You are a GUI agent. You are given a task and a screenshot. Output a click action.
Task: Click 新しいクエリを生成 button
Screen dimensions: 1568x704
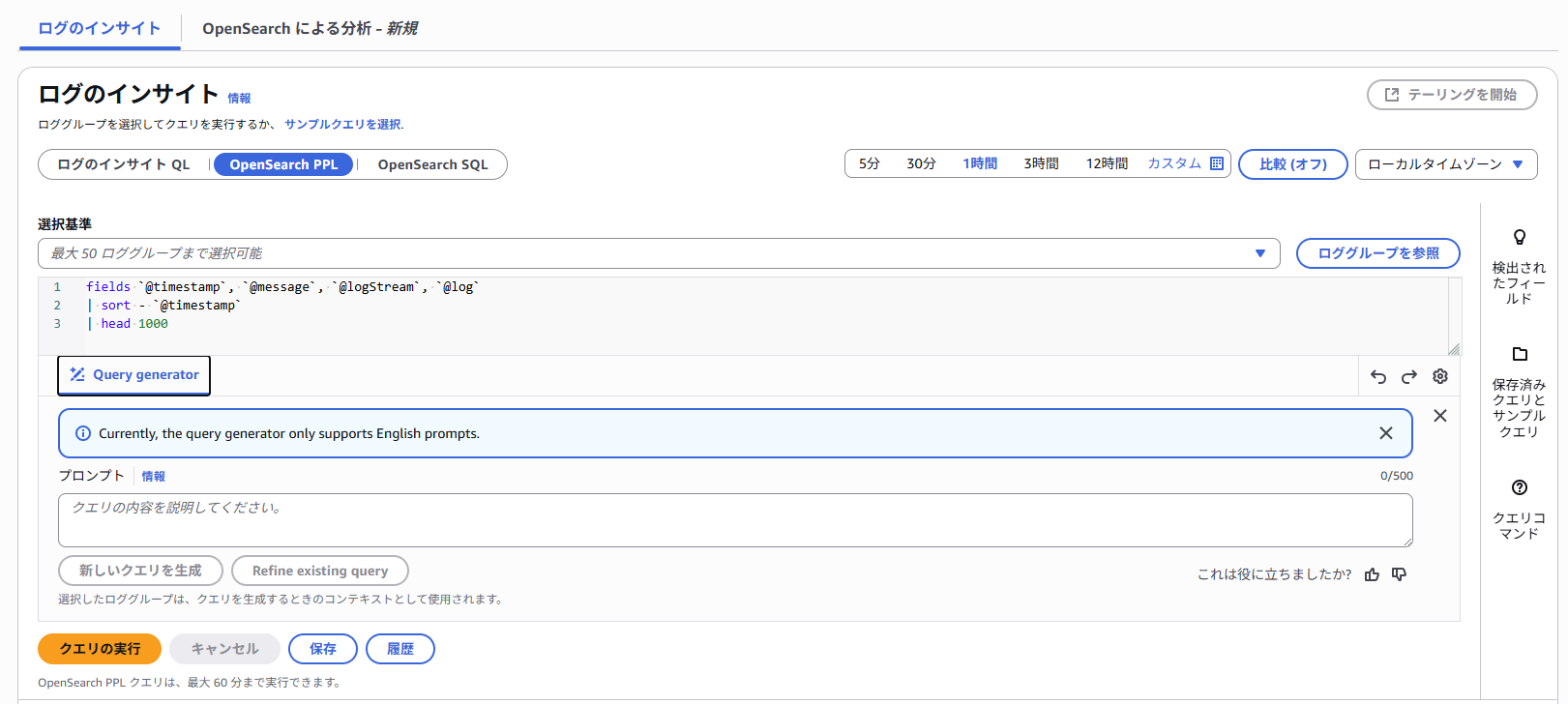(140, 571)
